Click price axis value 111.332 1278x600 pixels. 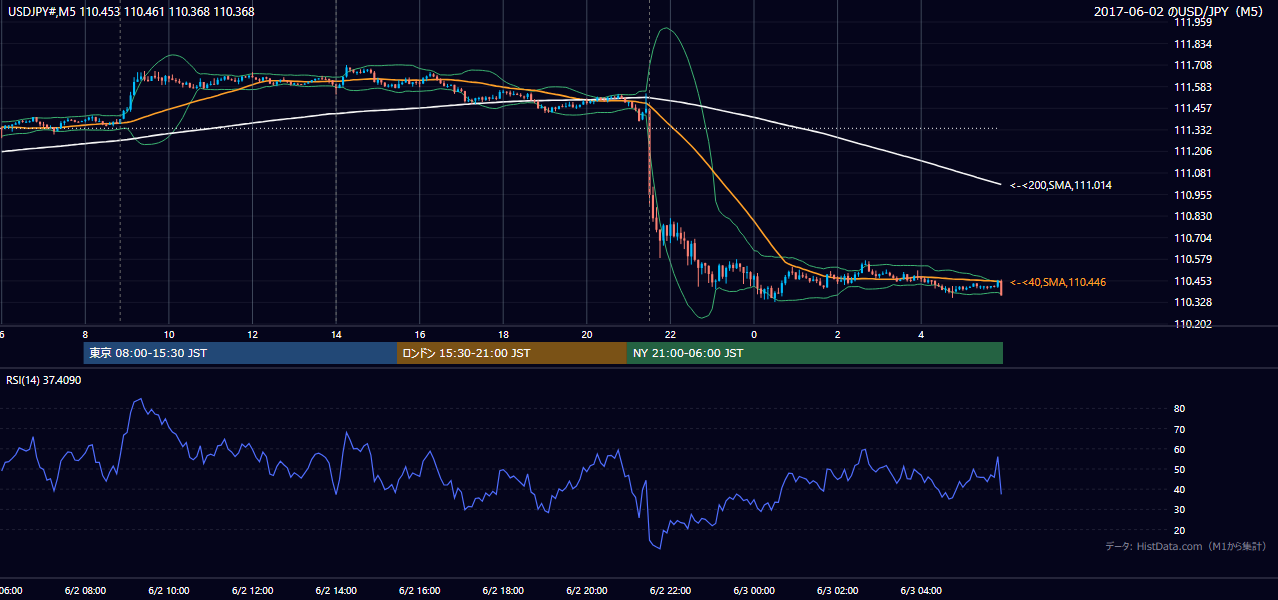click(x=1192, y=130)
